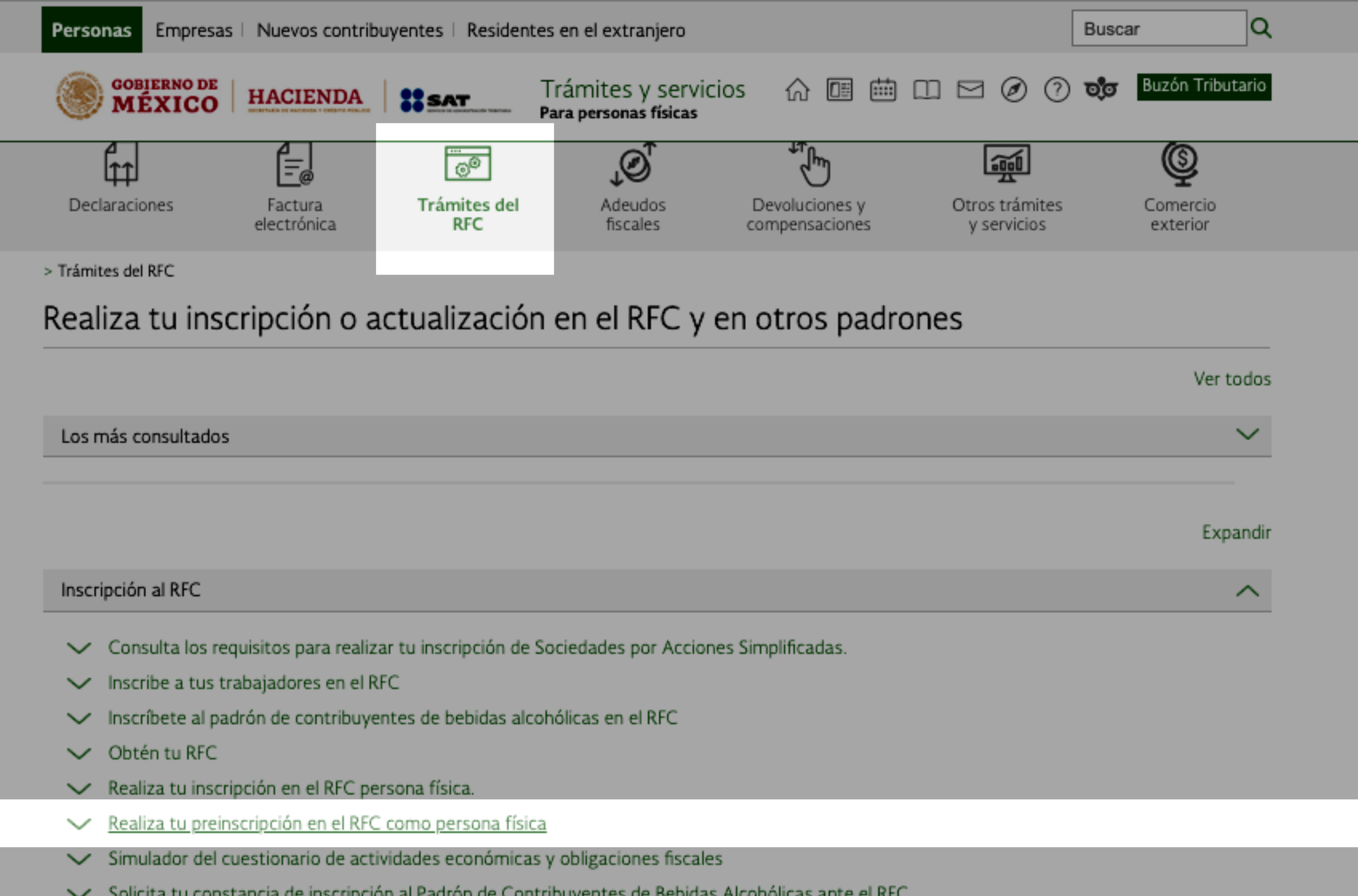Viewport: 1358px width, 896px height.
Task: Open Adeudos fiscales menu label
Action: point(633,214)
